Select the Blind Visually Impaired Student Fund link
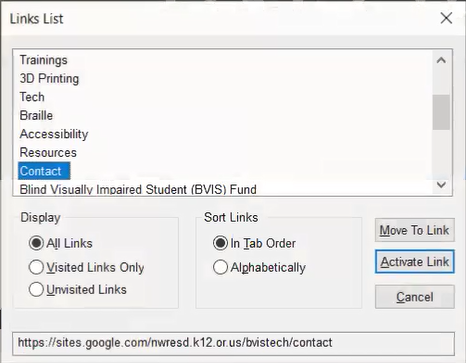Screen dimensions: 466x363 click(x=138, y=189)
